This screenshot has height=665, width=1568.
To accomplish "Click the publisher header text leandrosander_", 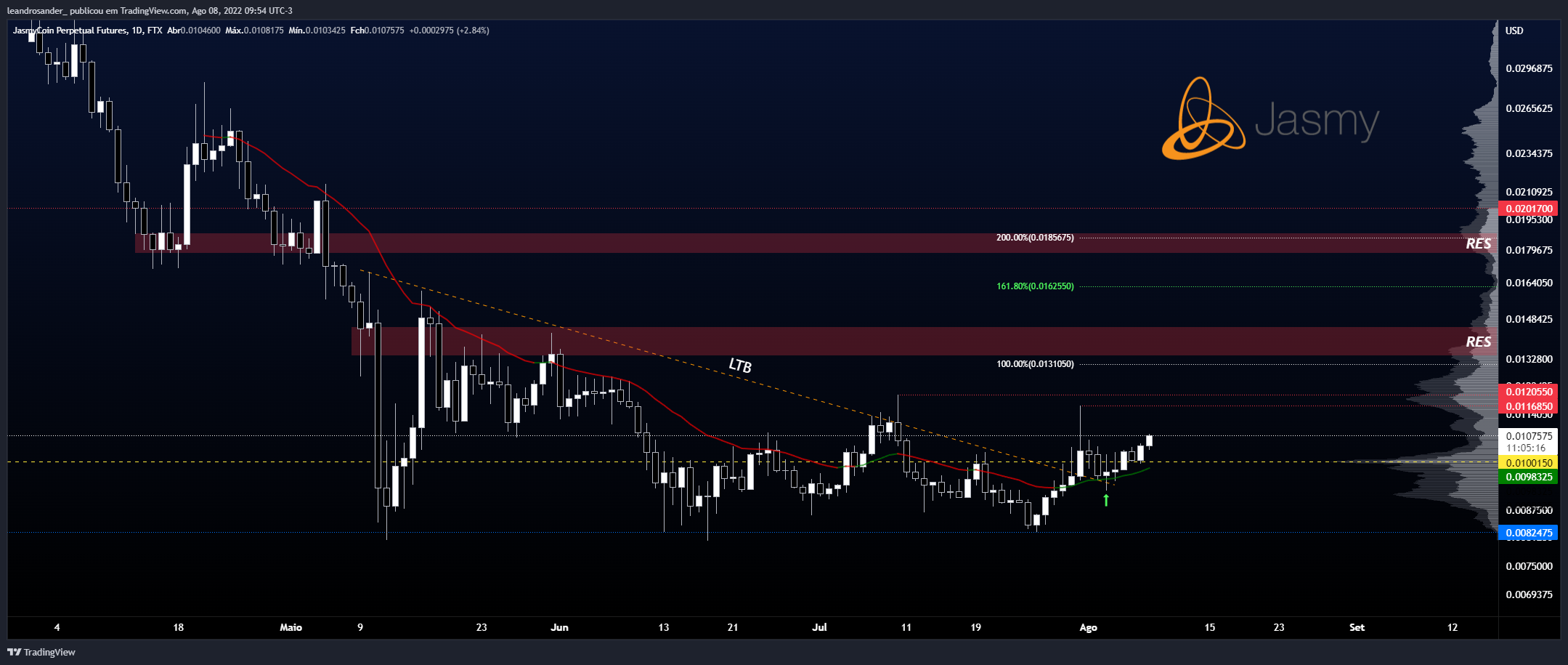I will [x=36, y=11].
